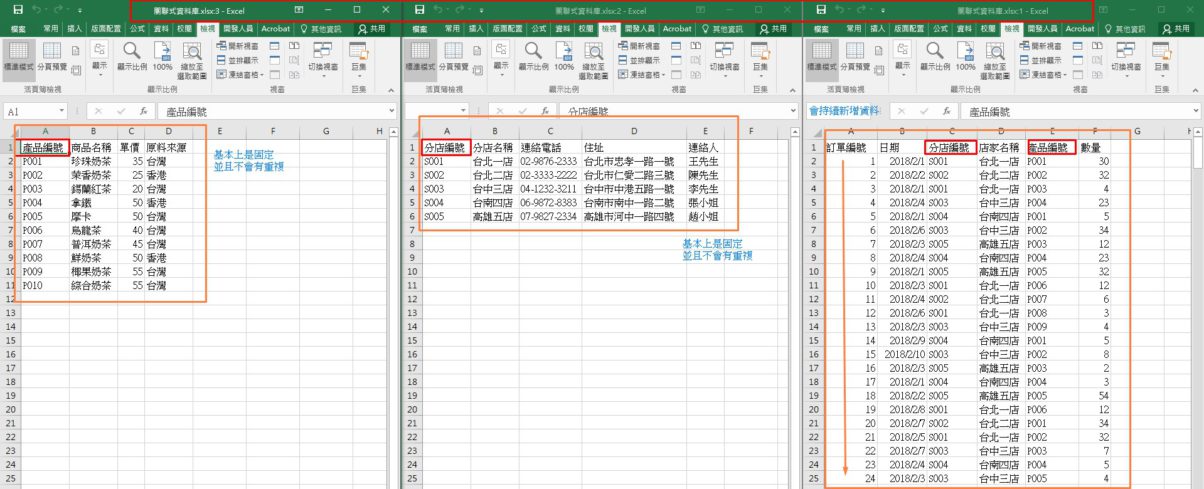Viewport: 1204px width, 489px height.
Task: Switch to the 版面配置 tab in xlsx:1 window
Action: (910, 29)
